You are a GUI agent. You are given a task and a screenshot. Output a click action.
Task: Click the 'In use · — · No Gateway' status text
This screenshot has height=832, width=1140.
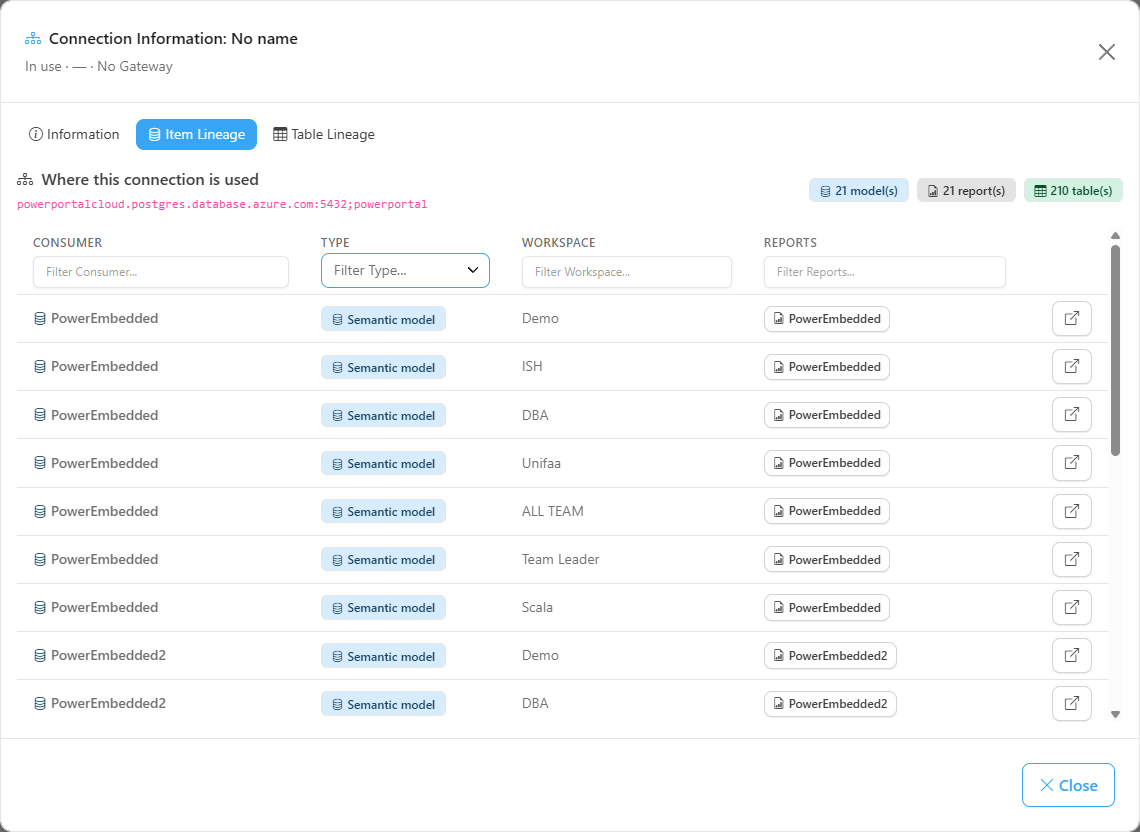pos(99,66)
